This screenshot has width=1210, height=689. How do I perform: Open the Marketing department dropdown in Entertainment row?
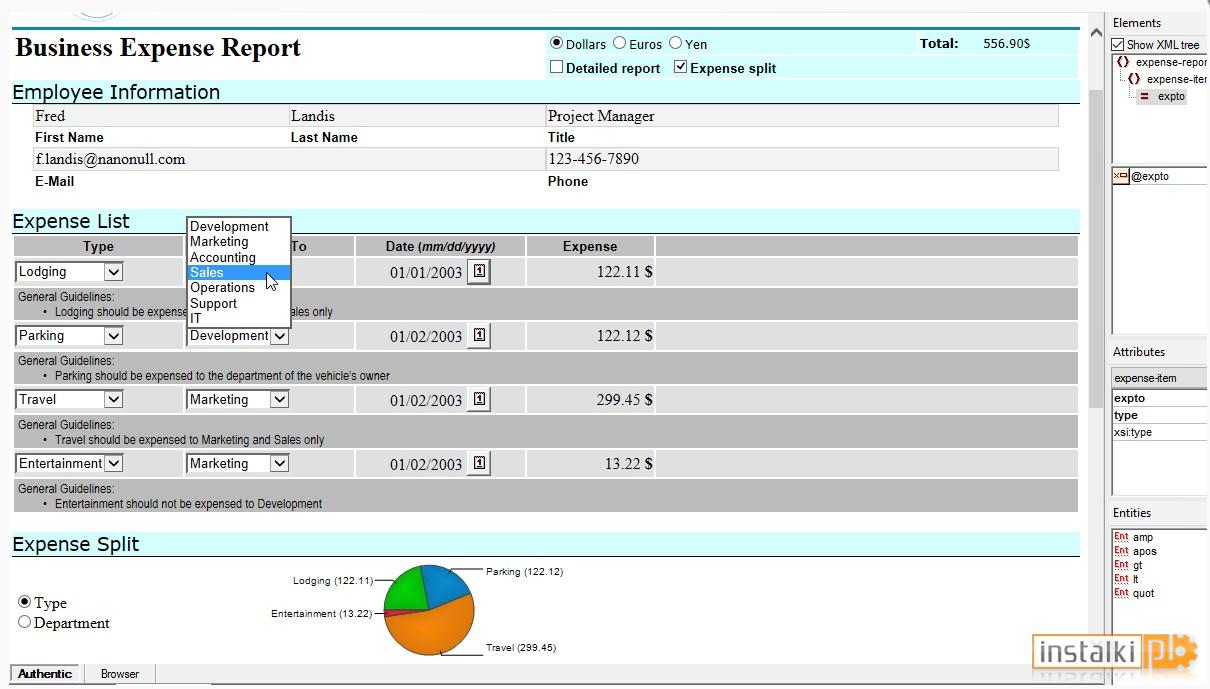[x=279, y=463]
